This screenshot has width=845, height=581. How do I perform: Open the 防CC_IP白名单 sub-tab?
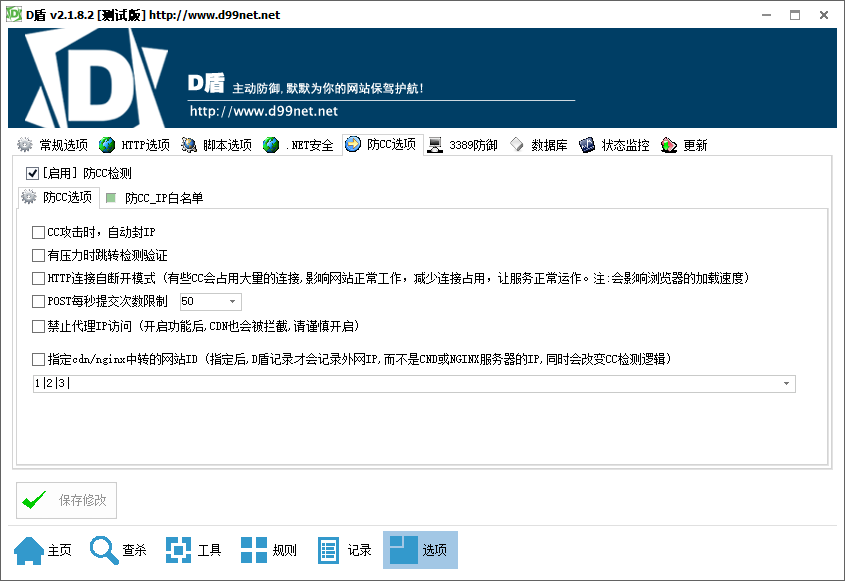point(155,198)
